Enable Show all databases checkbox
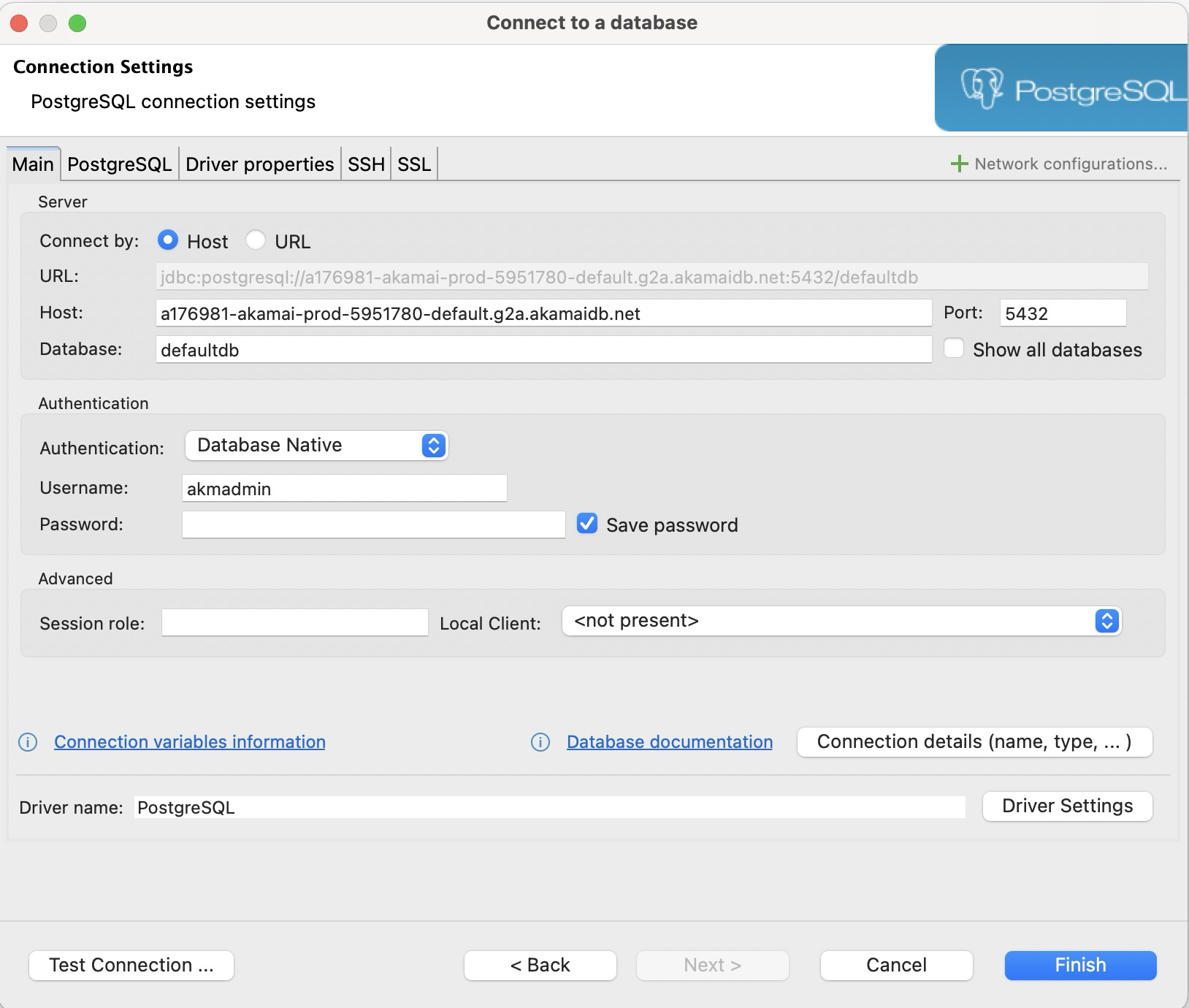The width and height of the screenshot is (1189, 1008). pyautogui.click(x=954, y=348)
